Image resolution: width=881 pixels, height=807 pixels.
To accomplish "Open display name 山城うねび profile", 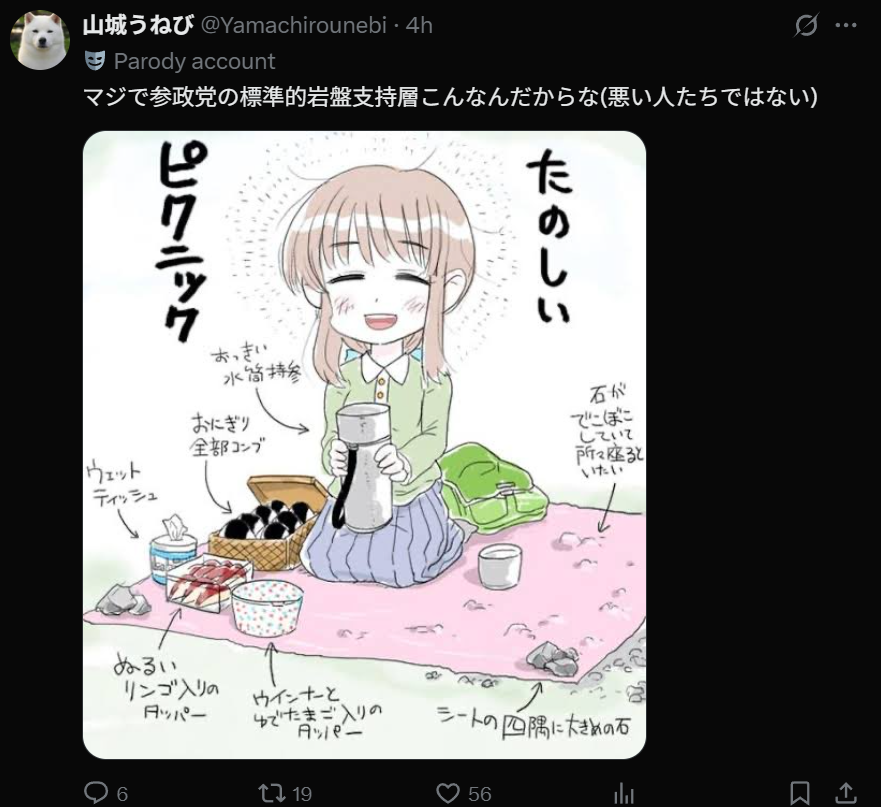I will click(138, 25).
